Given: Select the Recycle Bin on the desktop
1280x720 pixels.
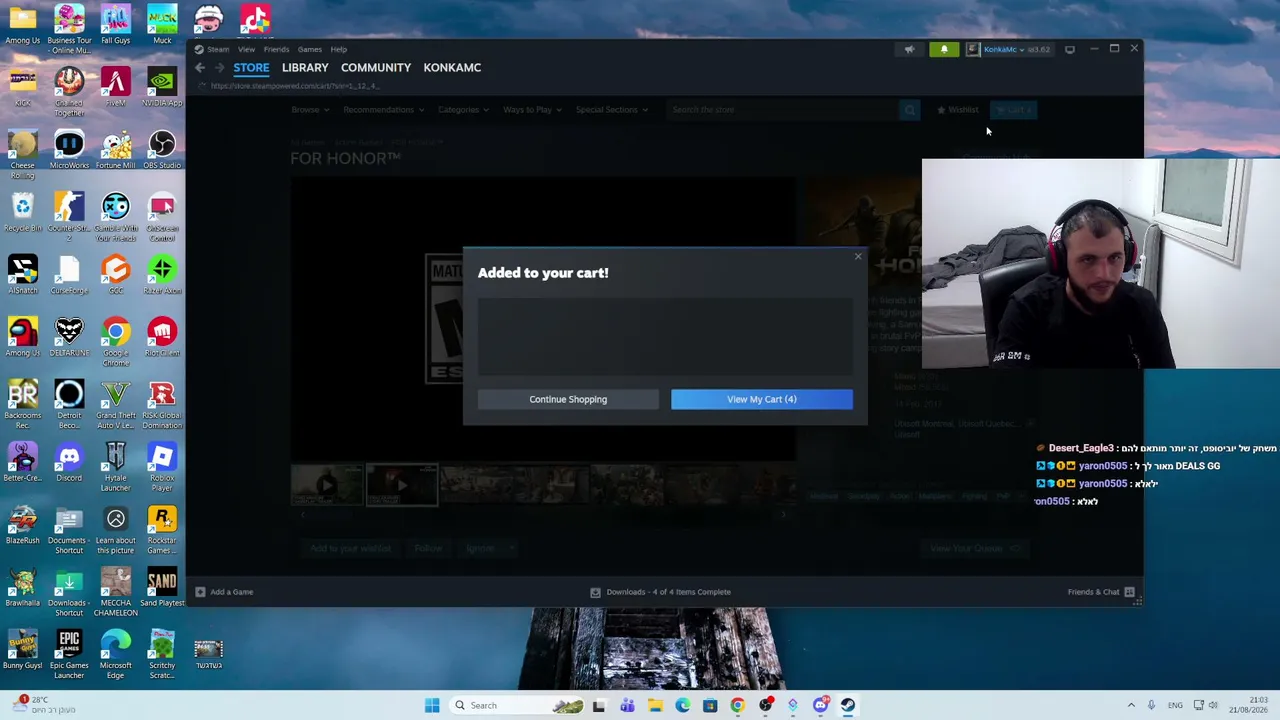Looking at the screenshot, I should (22, 213).
